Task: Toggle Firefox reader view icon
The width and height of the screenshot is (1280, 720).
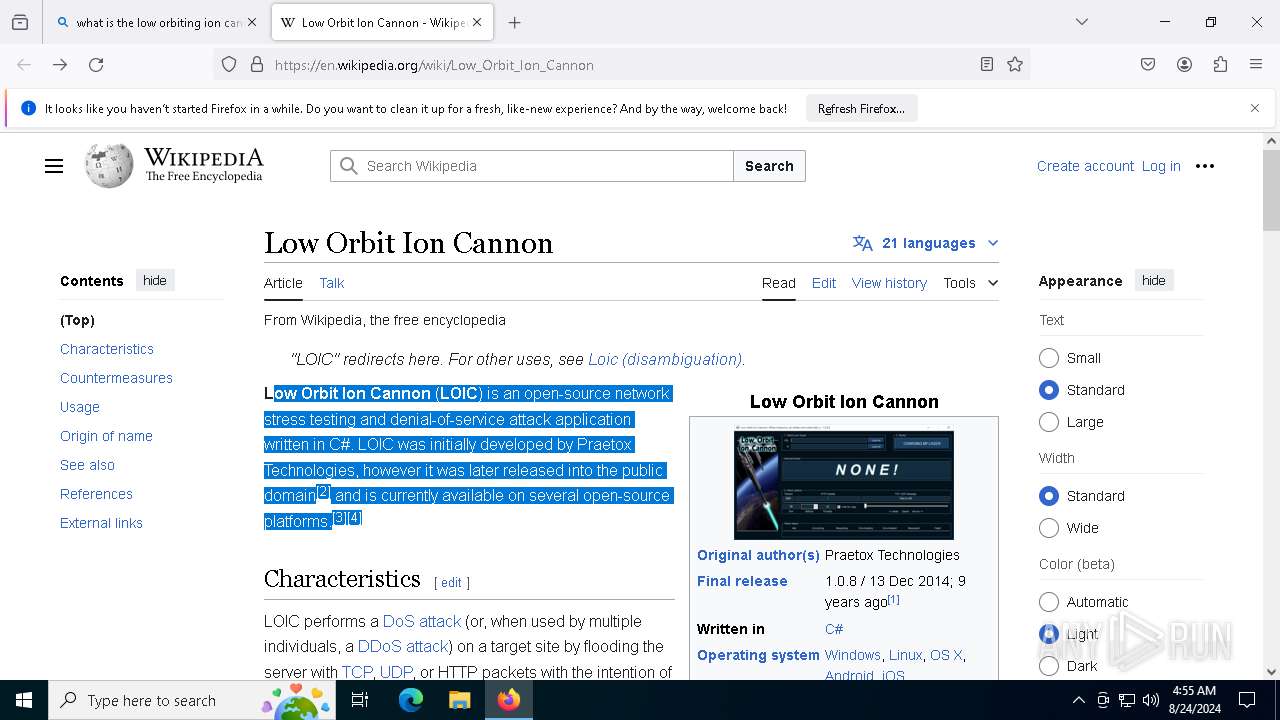Action: click(987, 65)
